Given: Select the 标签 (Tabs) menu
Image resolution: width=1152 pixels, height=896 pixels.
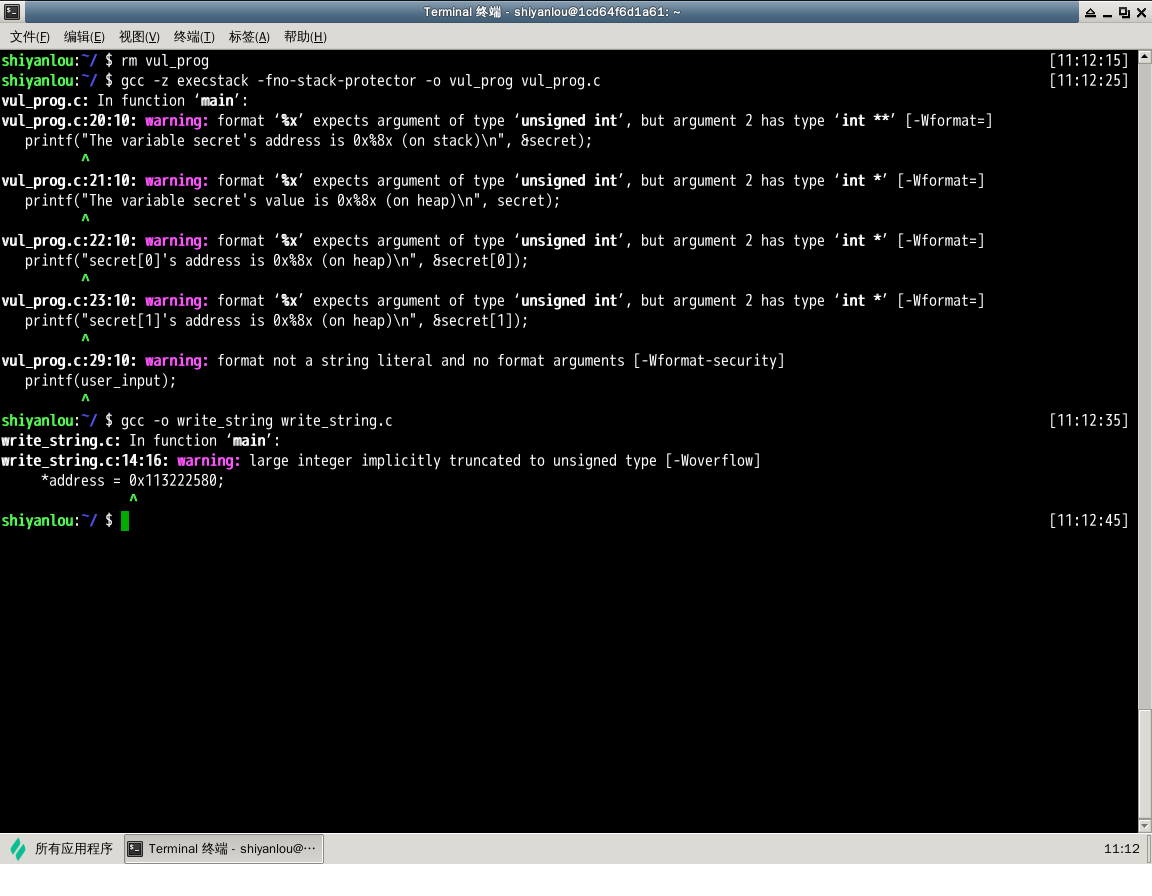Looking at the screenshot, I should (x=249, y=37).
